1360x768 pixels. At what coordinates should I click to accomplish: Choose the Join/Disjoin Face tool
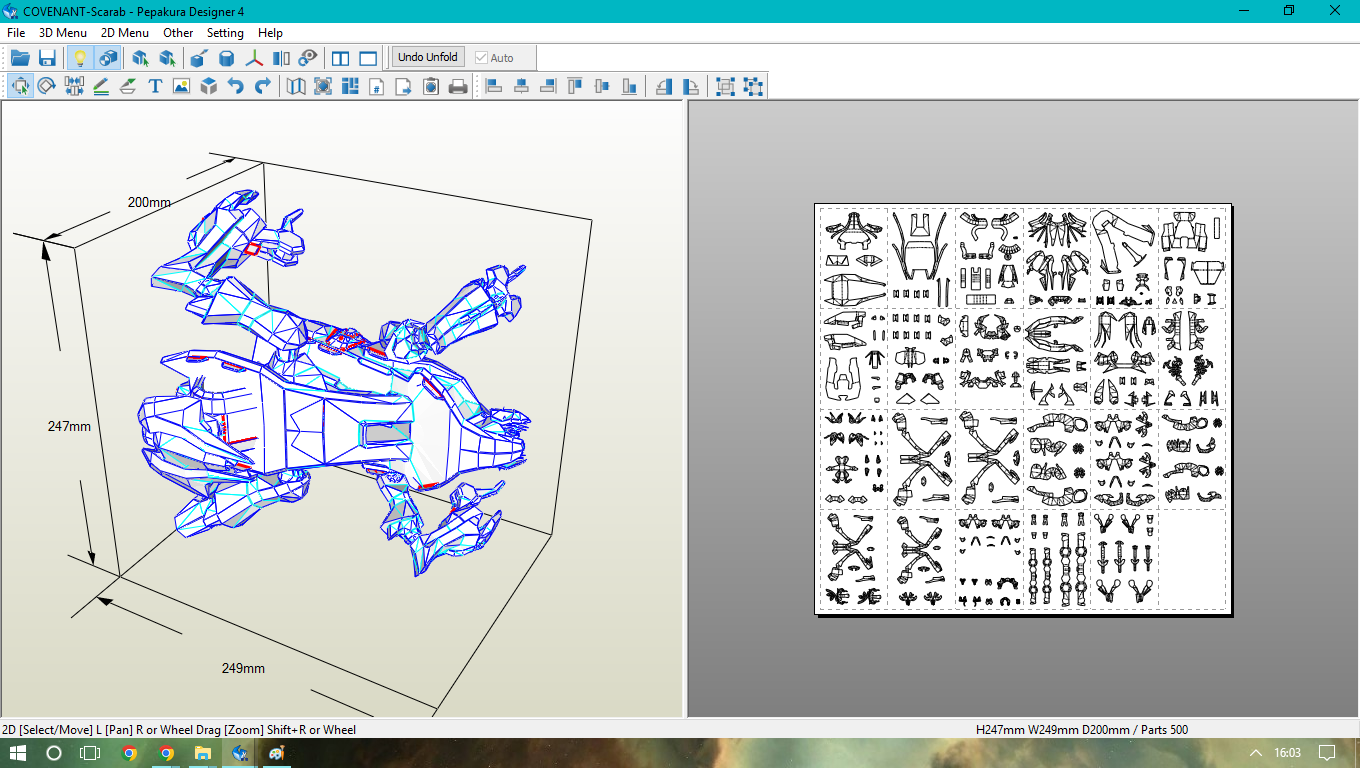(74, 87)
